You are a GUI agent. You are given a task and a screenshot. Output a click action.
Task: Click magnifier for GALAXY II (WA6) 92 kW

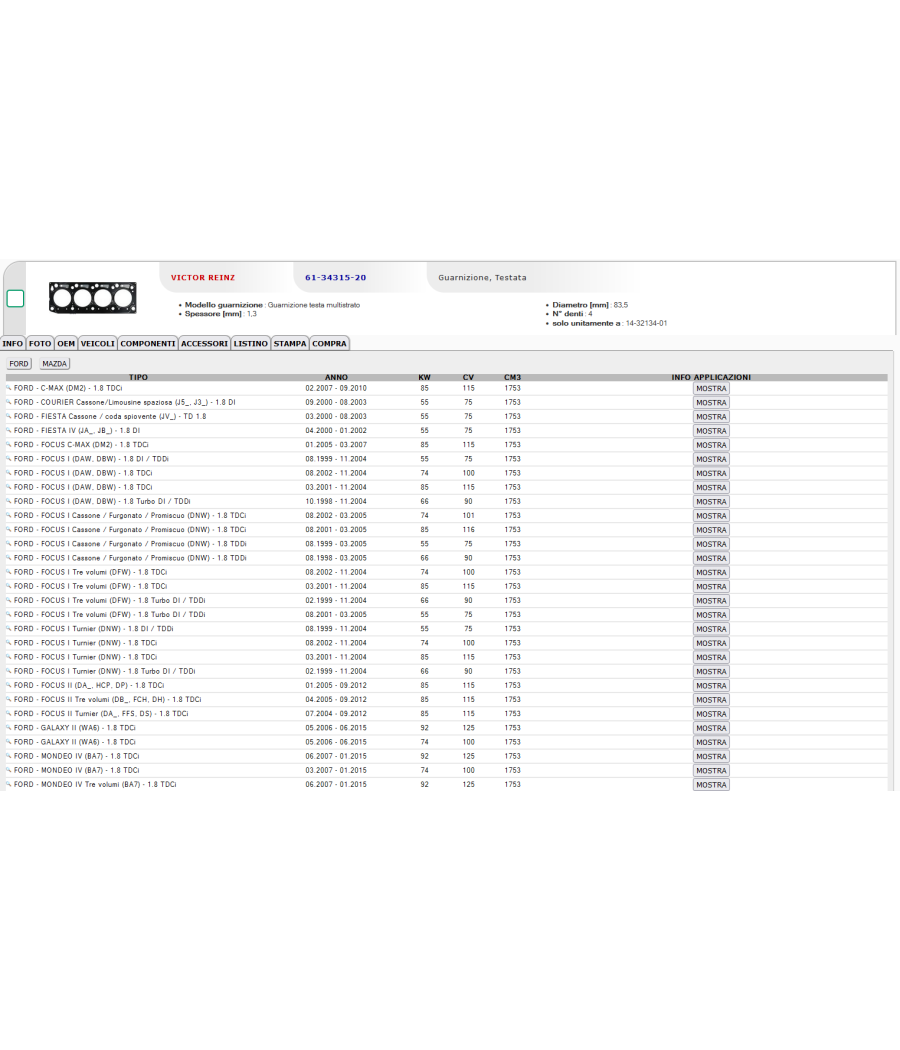click(9, 727)
